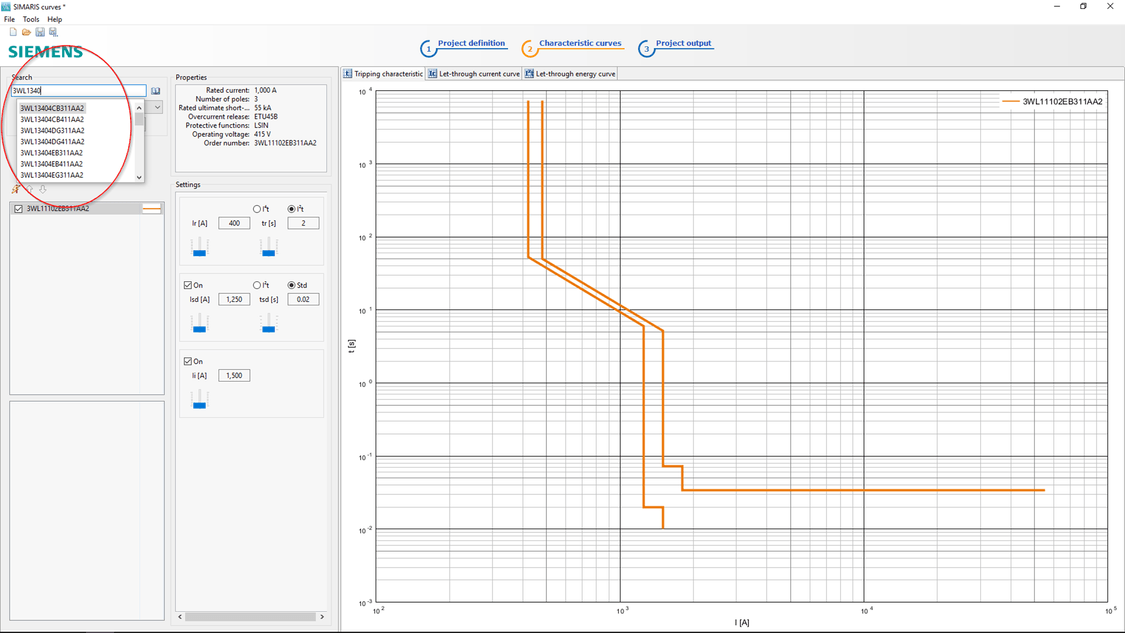Collapse the Settings panel with left arrow
1125x633 pixels.
tap(180, 617)
